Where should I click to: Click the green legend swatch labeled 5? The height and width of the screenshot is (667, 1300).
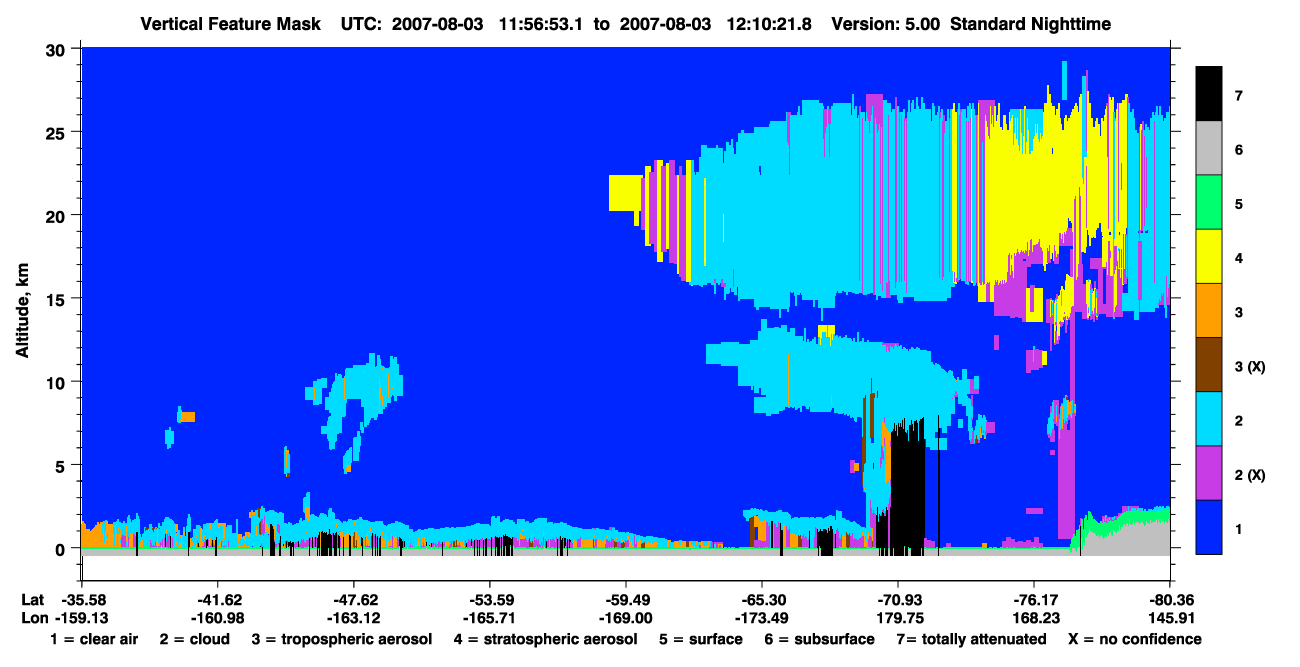1209,203
